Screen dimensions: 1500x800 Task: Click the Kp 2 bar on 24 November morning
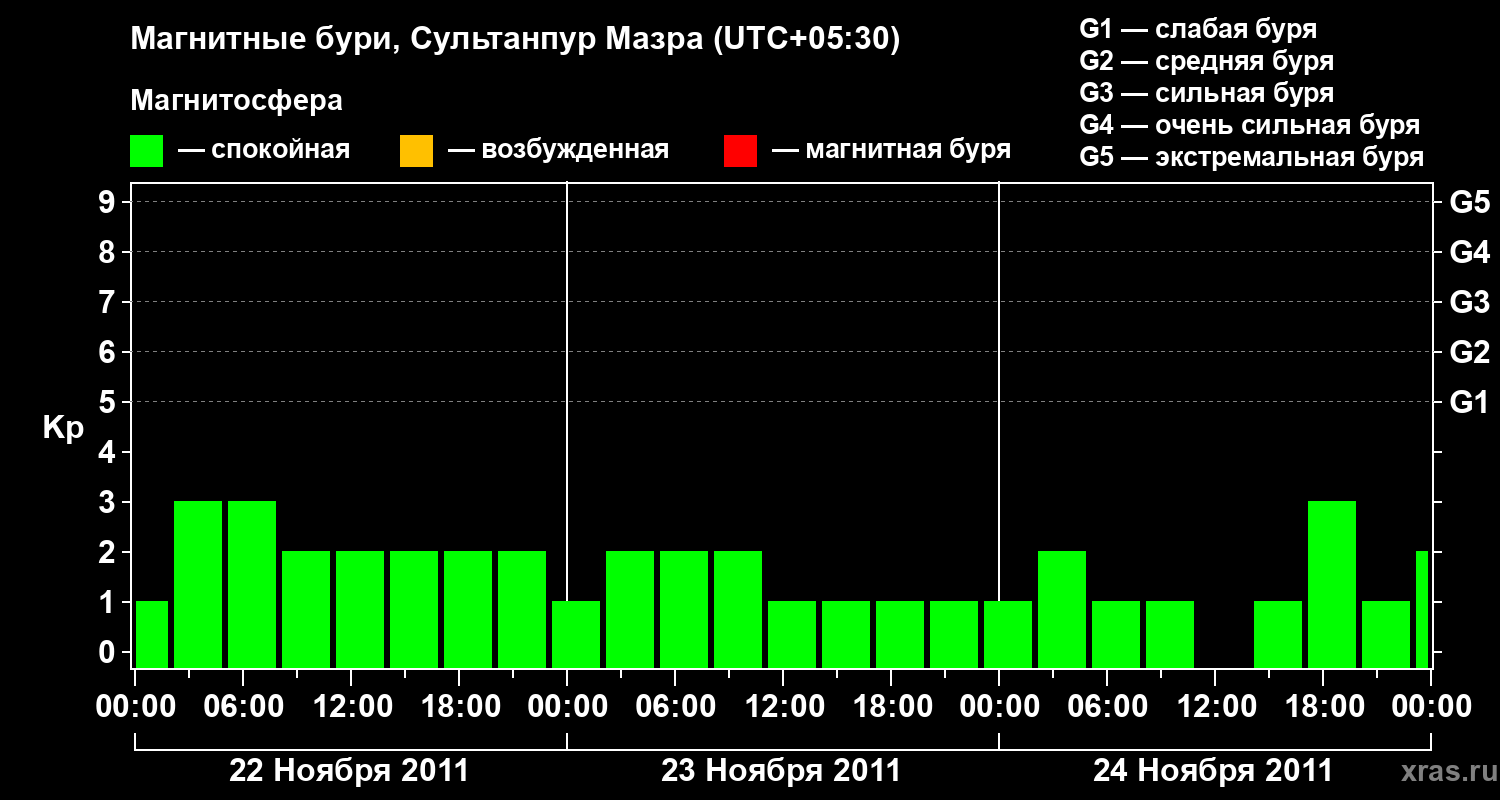(1062, 609)
